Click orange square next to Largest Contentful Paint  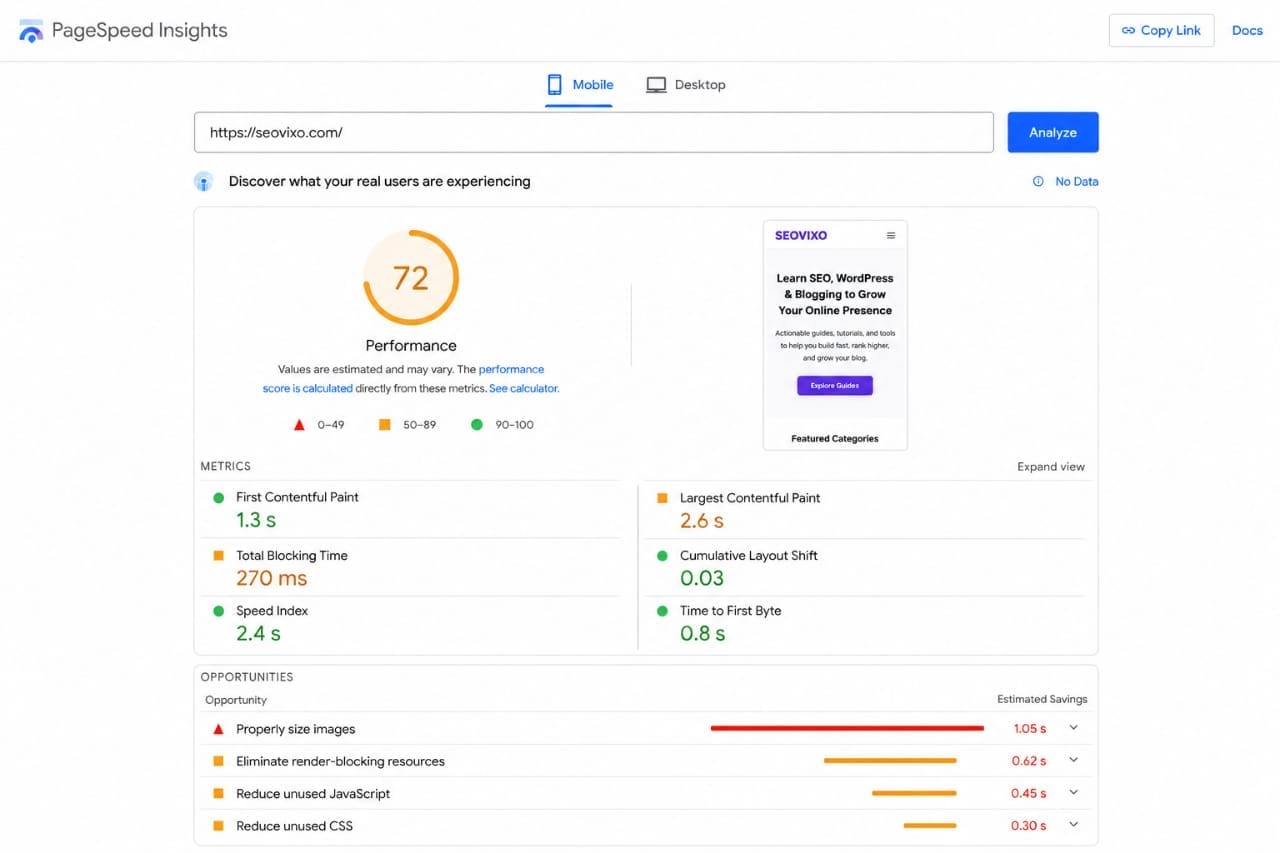tap(662, 497)
